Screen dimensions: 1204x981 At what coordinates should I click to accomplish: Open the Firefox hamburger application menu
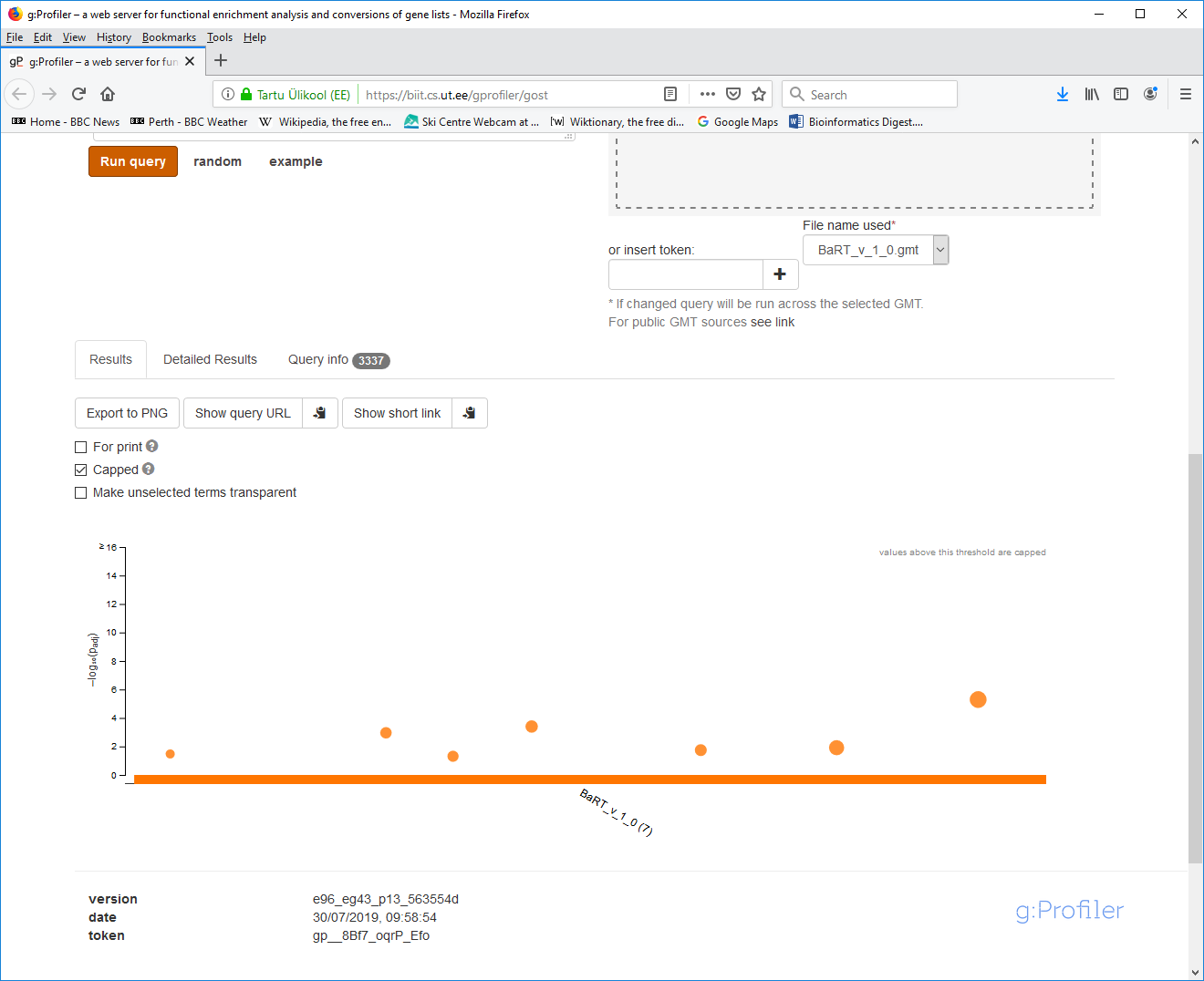[x=1186, y=94]
